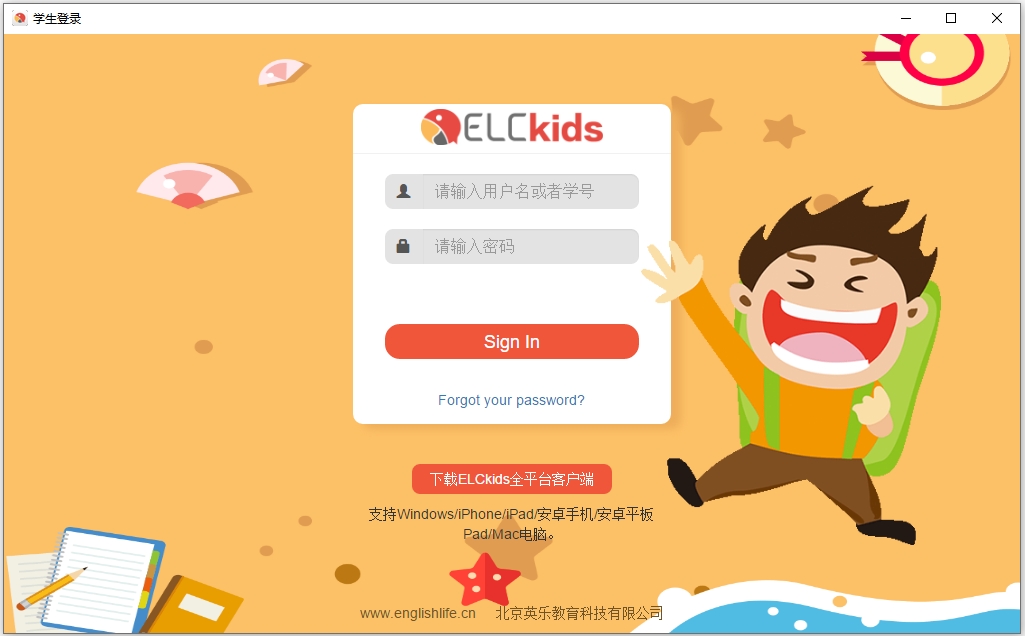Minimize the student login window
This screenshot has width=1025, height=636.
(x=906, y=18)
